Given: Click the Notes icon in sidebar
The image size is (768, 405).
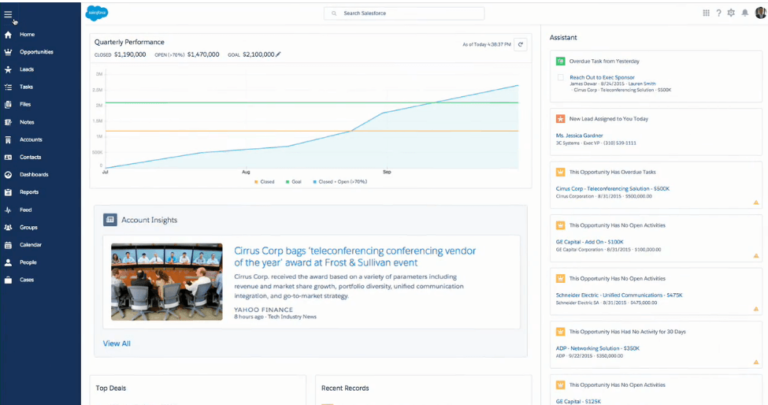Looking at the screenshot, I should point(8,122).
